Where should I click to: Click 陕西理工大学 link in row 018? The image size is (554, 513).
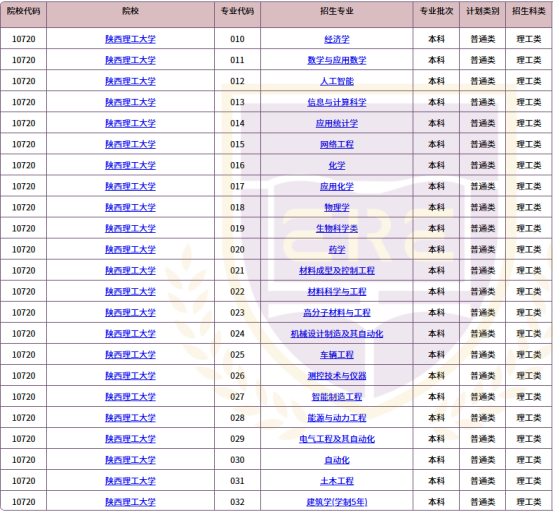(130, 207)
